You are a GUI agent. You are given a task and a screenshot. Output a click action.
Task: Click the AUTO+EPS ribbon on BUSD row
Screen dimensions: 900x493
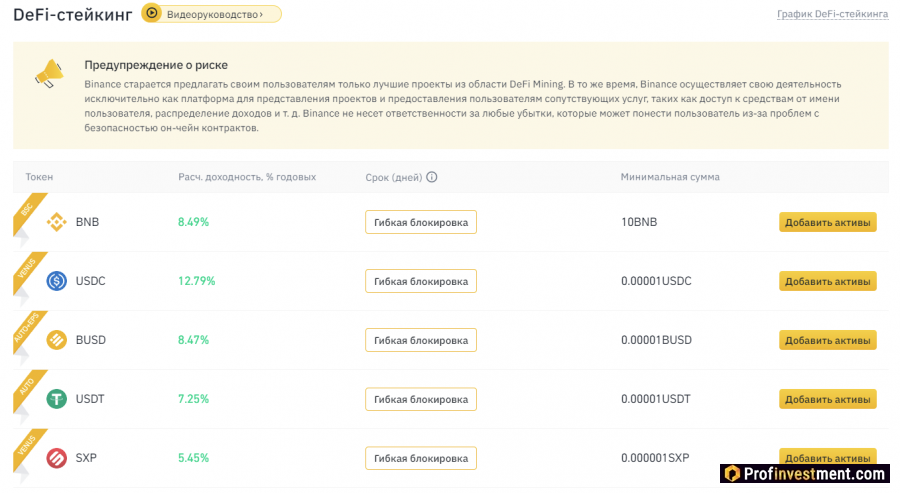point(28,328)
